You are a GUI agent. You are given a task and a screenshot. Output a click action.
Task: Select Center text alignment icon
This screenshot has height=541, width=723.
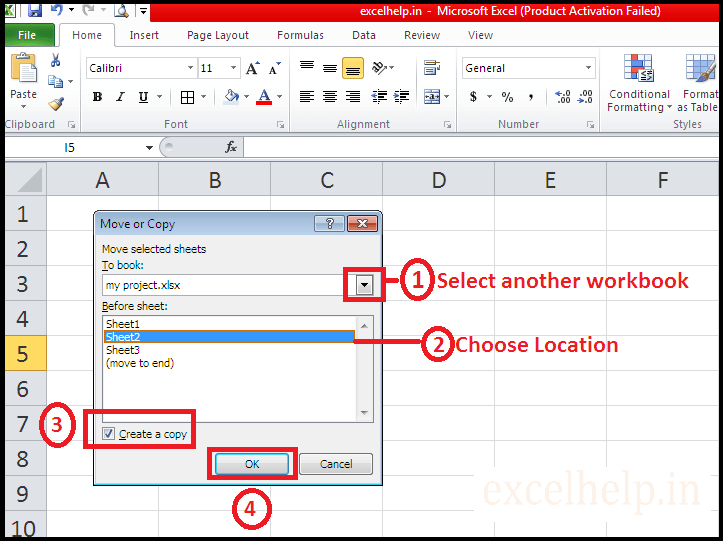[x=330, y=96]
